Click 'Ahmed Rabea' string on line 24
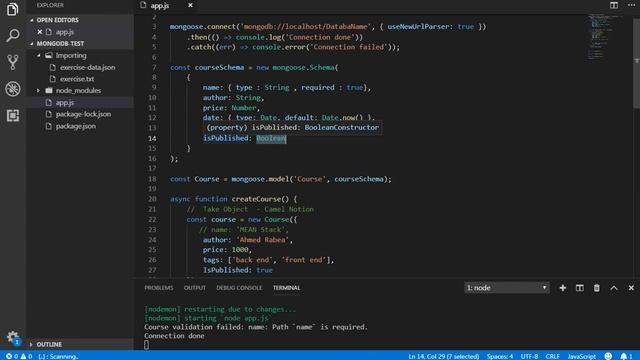This screenshot has height=360, width=640. click(x=262, y=240)
